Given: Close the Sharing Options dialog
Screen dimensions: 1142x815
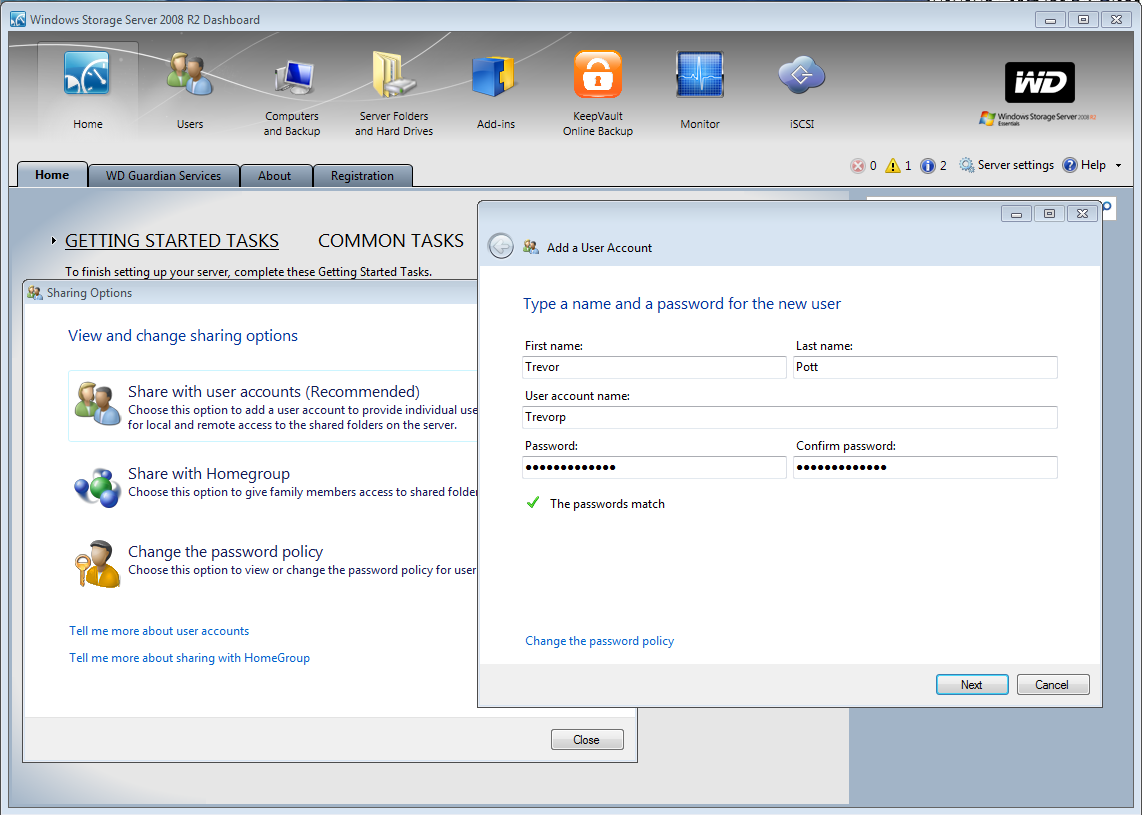Looking at the screenshot, I should click(x=586, y=740).
